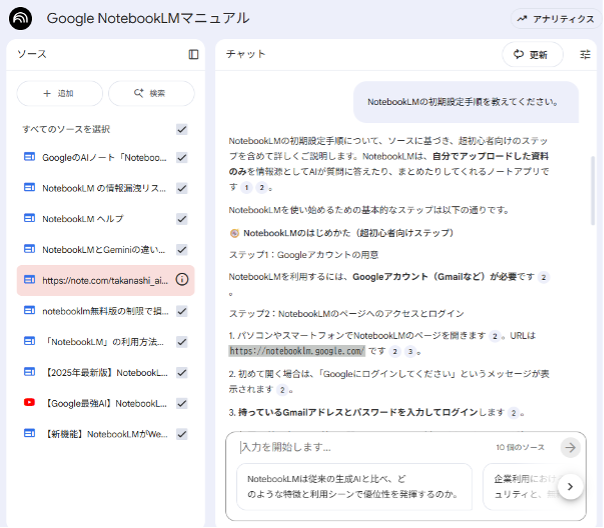Uncheck NotebookLM の情報漏洩リス source checkbox
The image size is (604, 528).
tap(182, 188)
